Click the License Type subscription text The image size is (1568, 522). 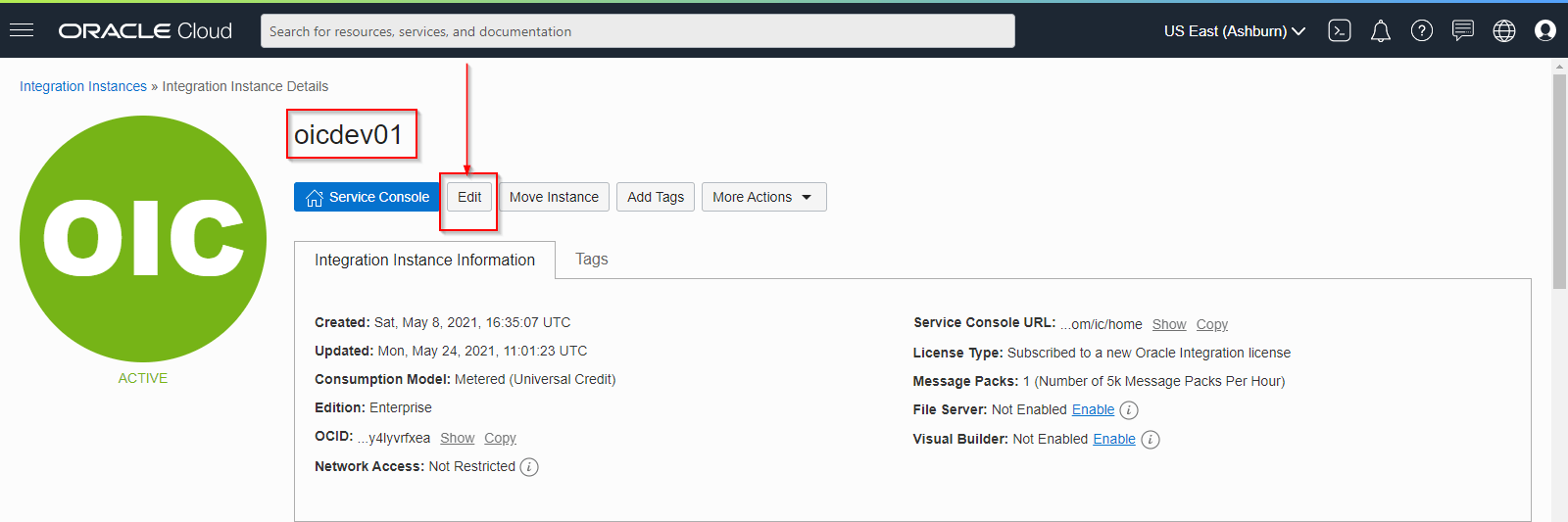[x=1149, y=353]
